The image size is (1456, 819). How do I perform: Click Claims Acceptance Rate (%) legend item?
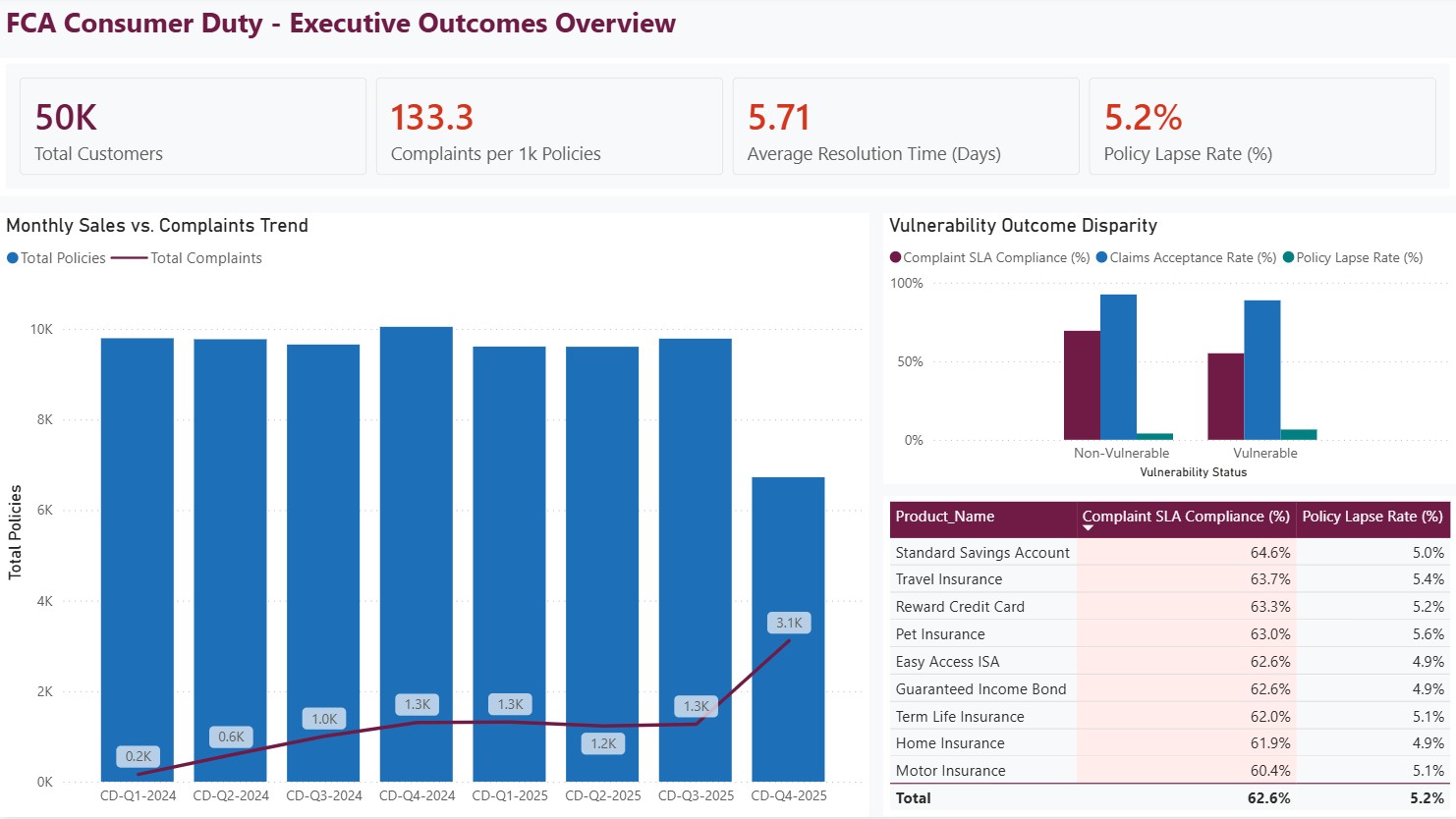[x=1186, y=257]
